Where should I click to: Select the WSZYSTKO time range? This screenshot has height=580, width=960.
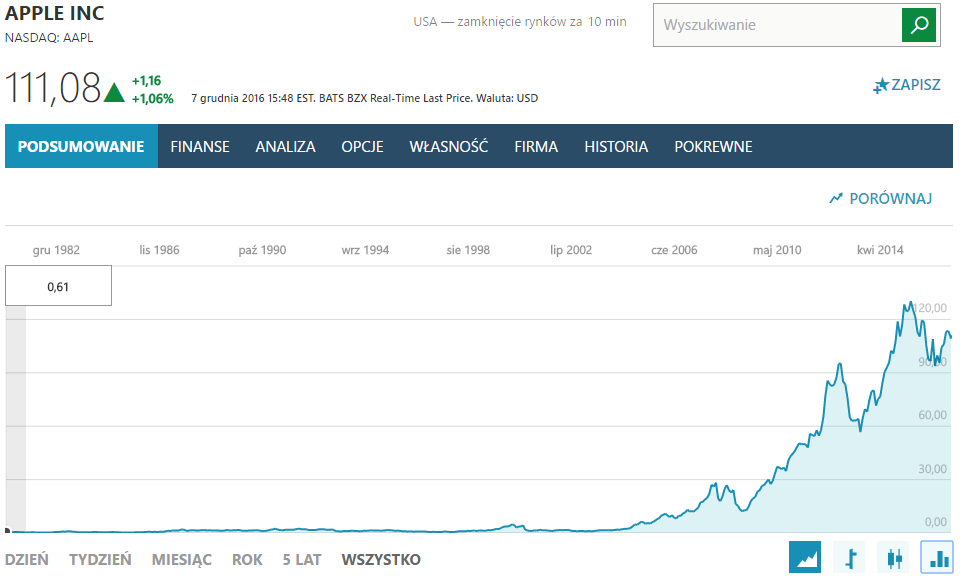381,559
